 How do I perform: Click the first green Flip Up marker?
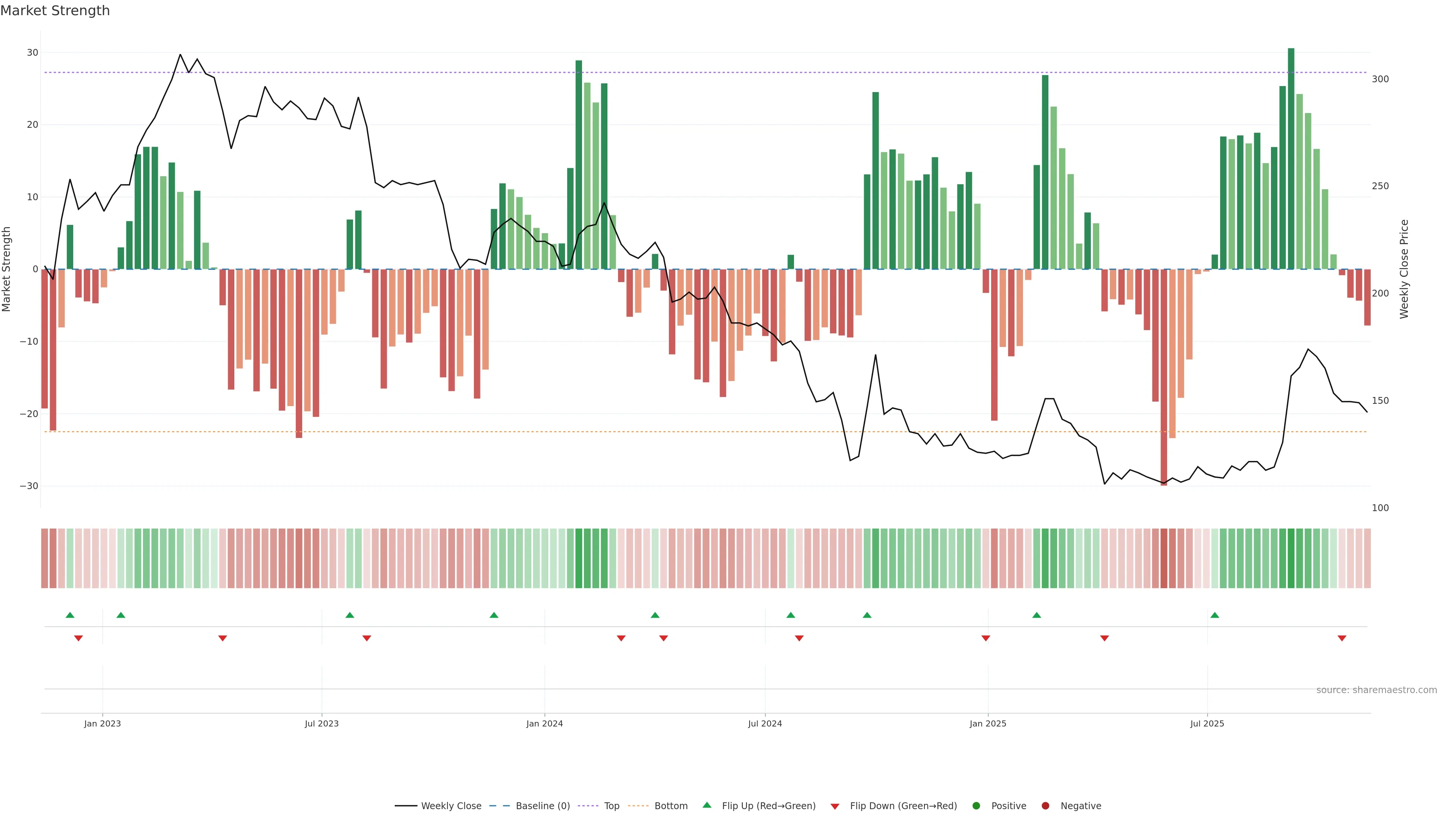click(x=70, y=615)
